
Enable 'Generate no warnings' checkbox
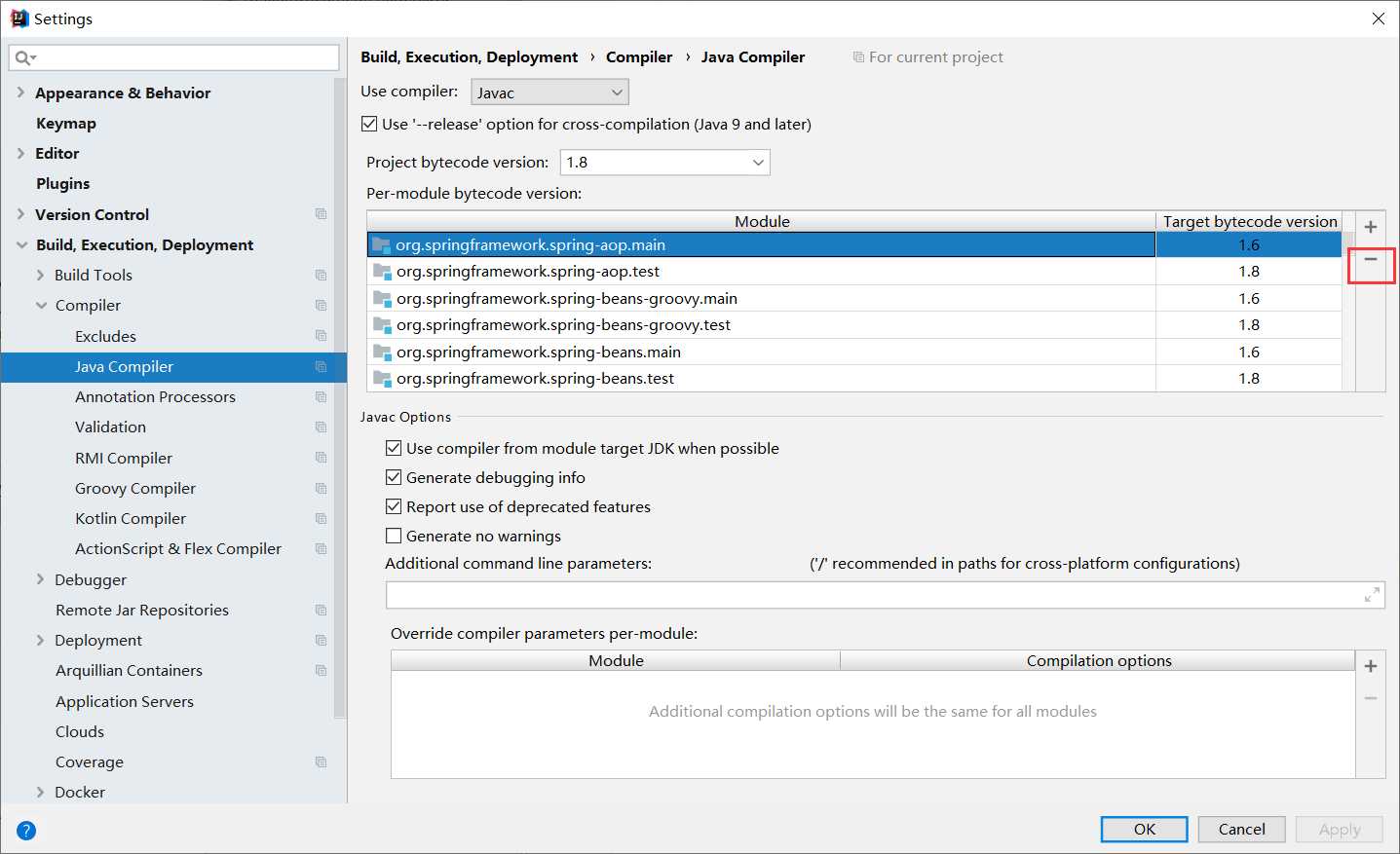point(394,536)
